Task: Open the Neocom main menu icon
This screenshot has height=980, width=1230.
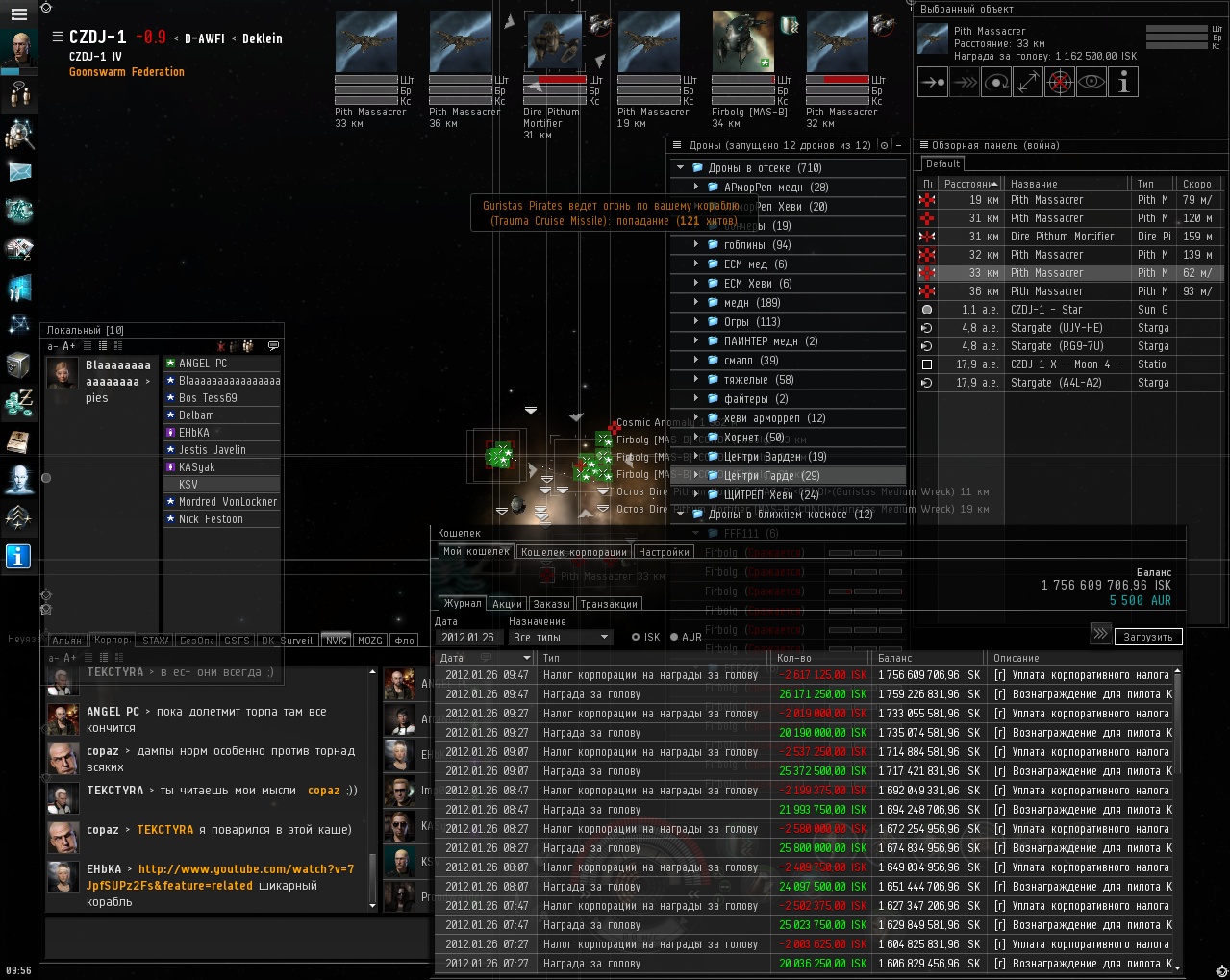Action: 18,13
